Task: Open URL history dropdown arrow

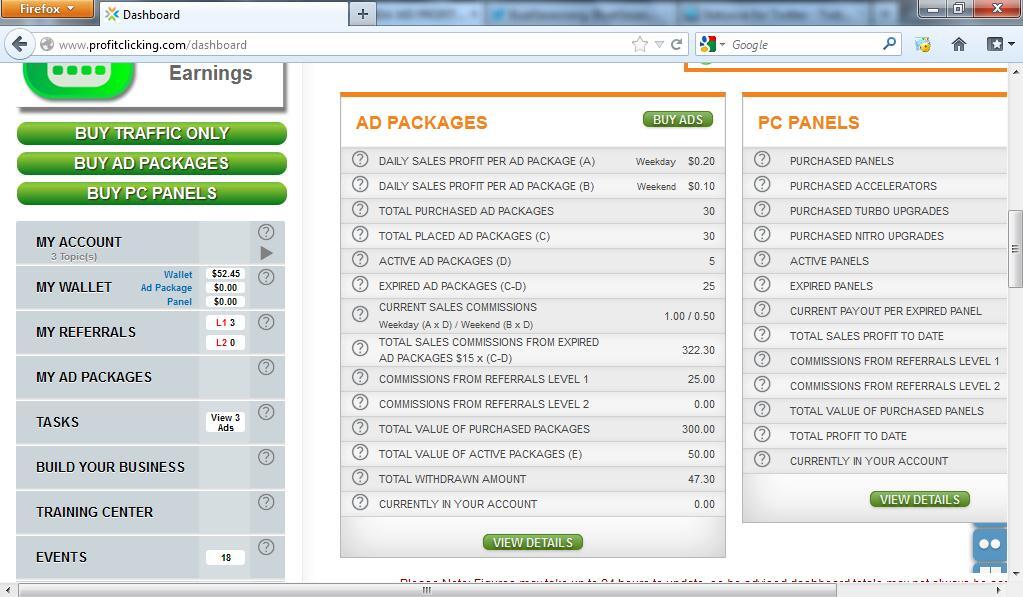Action: click(660, 44)
